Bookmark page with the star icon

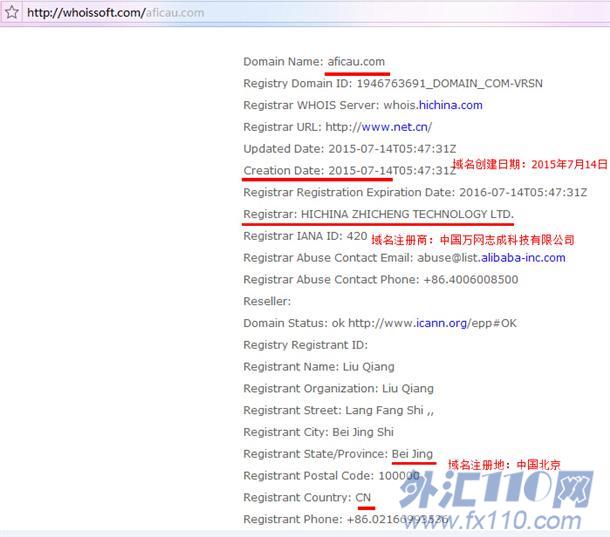point(12,12)
